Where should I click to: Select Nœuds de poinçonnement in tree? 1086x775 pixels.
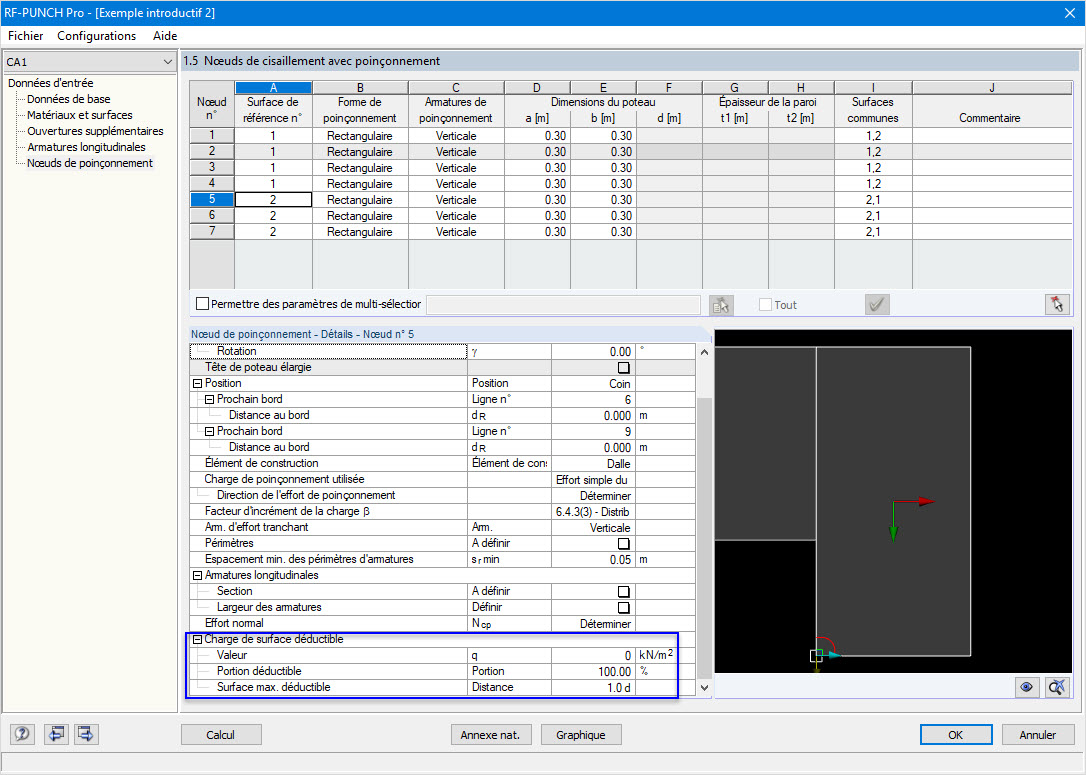coord(90,163)
